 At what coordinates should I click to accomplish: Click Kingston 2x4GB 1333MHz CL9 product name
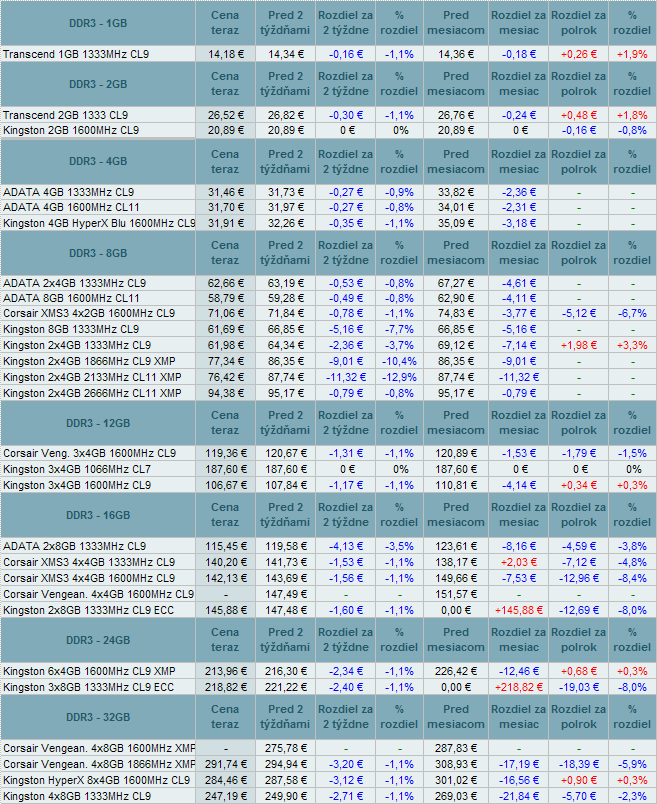click(x=77, y=345)
